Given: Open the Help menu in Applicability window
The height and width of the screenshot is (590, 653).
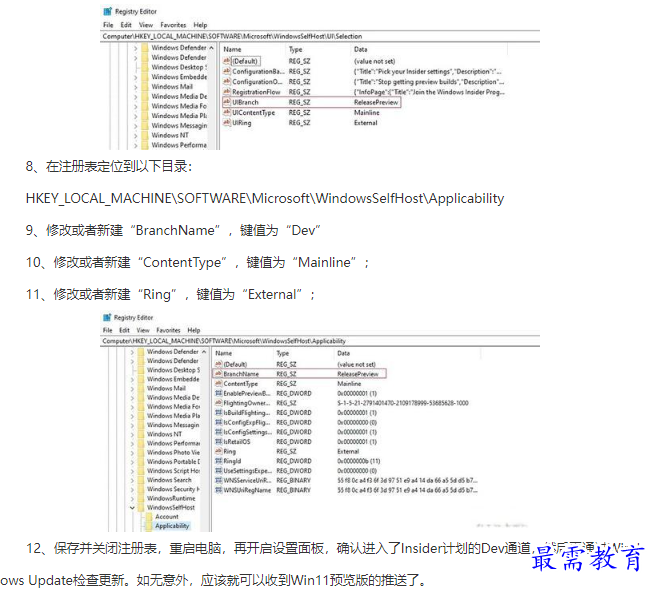Looking at the screenshot, I should (x=194, y=330).
